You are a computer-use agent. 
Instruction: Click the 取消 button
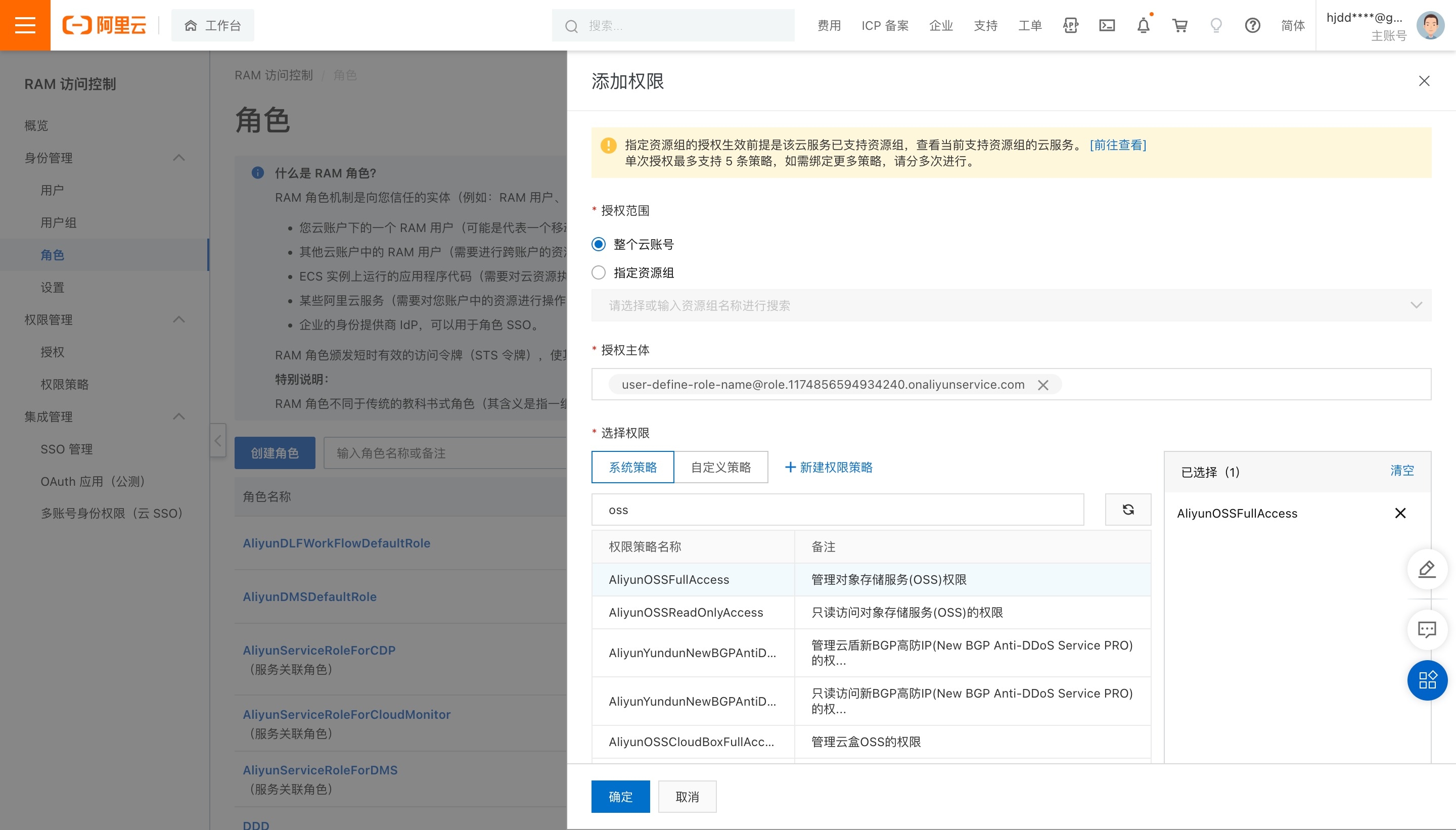point(687,796)
